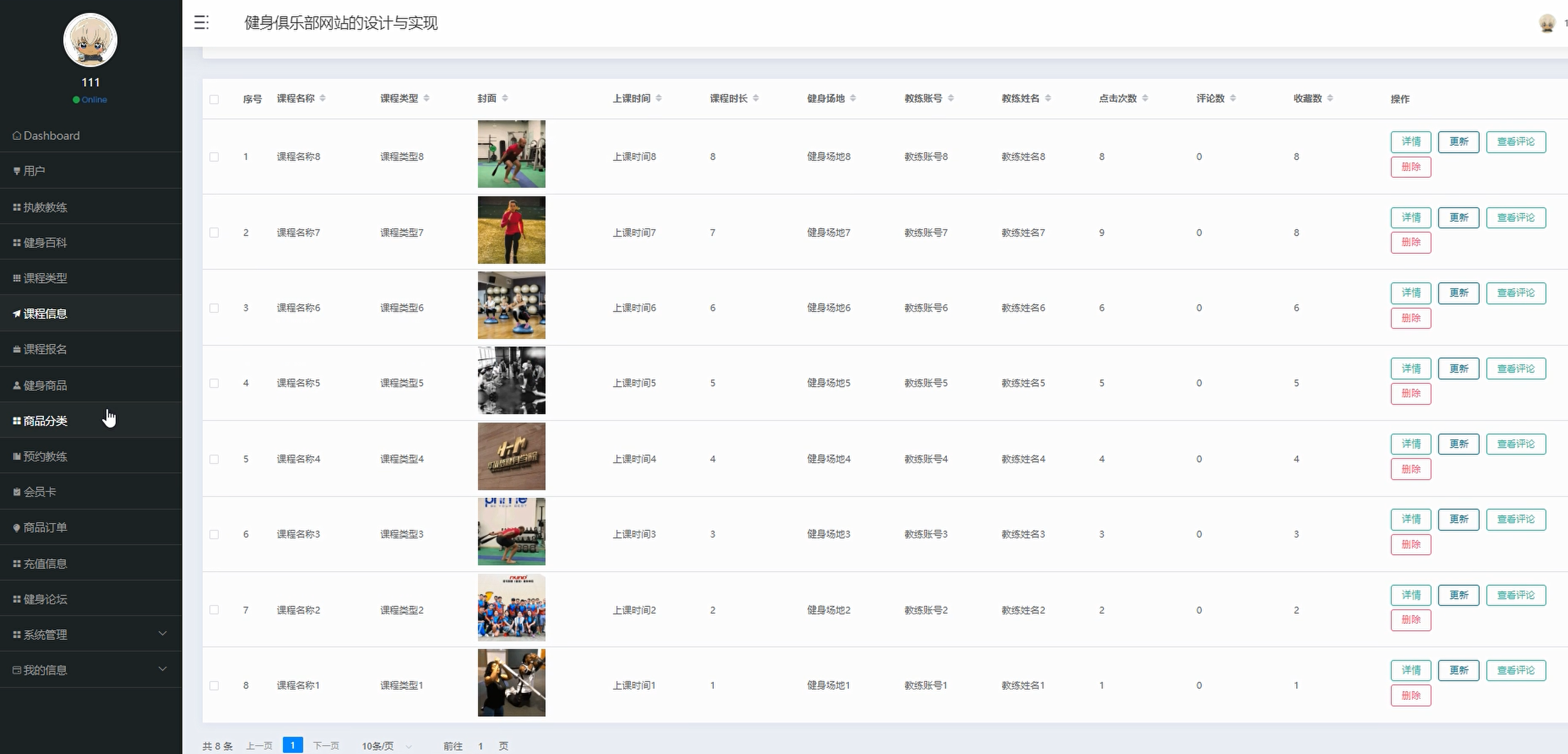Screen dimensions: 1568x754
Task: Expand the 系统管理 submenu chevron
Action: tap(163, 633)
